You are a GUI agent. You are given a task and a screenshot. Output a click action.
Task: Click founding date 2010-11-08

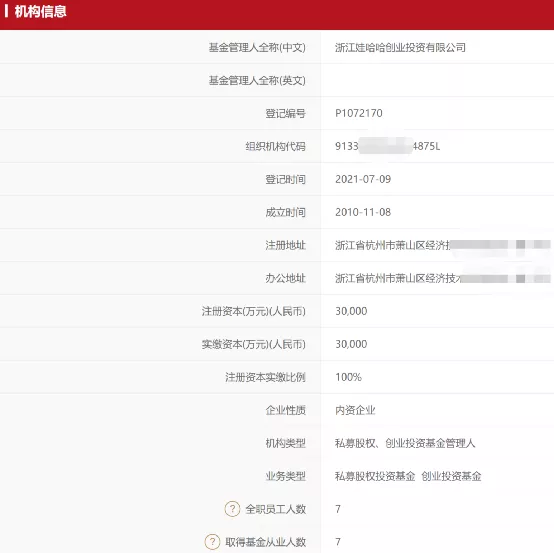click(363, 212)
